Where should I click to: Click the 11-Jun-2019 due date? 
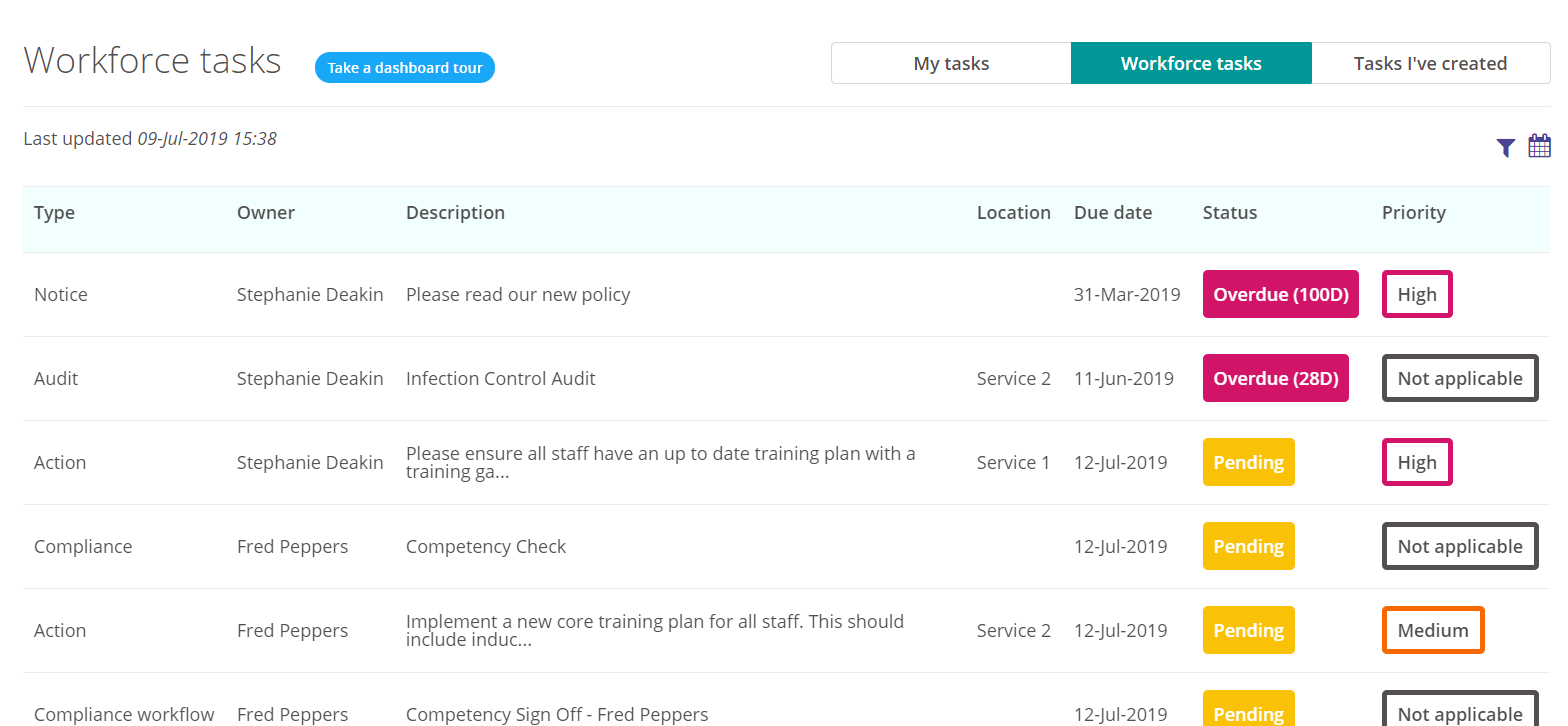(x=1124, y=378)
